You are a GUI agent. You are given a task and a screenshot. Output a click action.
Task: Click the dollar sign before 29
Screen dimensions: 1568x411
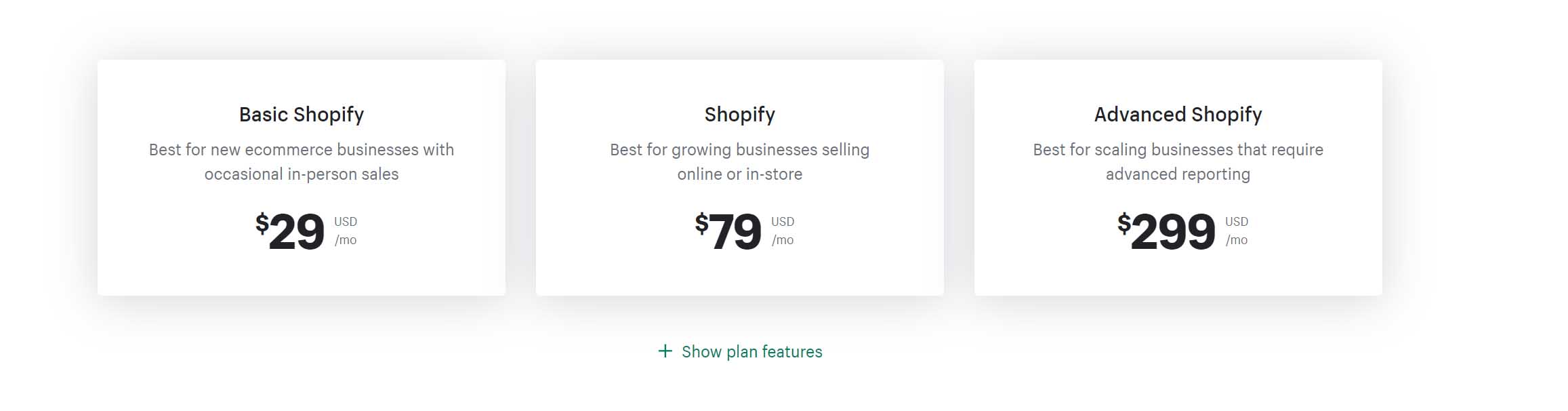(x=262, y=223)
